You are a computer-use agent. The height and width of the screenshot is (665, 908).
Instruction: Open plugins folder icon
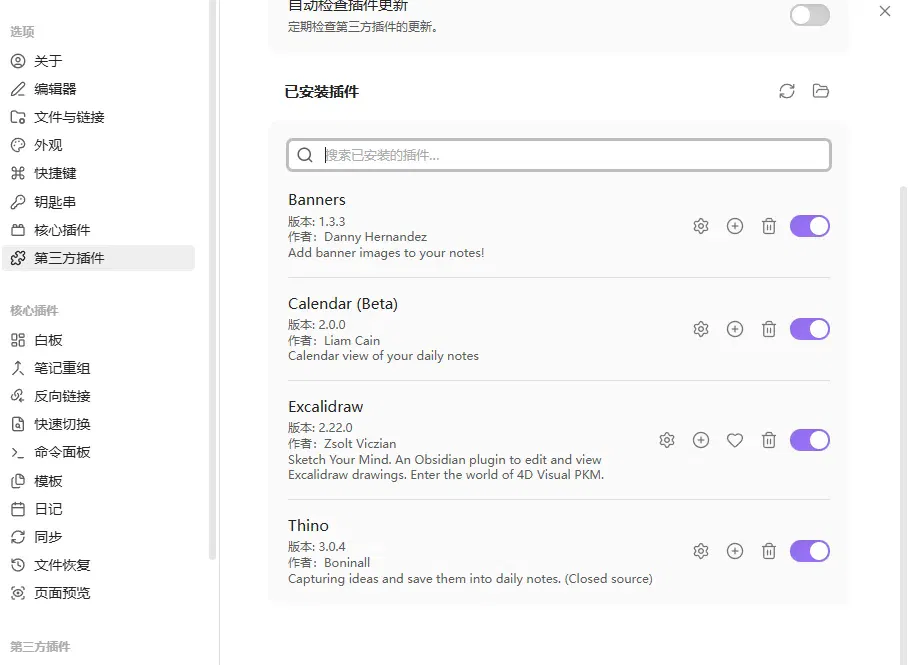(821, 91)
